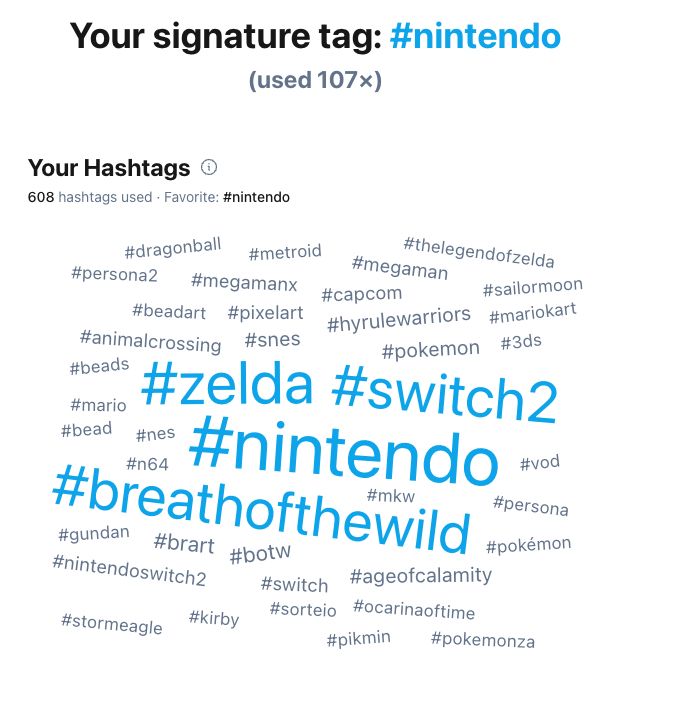Click the #animalcrossing hashtag
The image size is (692, 724).
click(x=150, y=342)
